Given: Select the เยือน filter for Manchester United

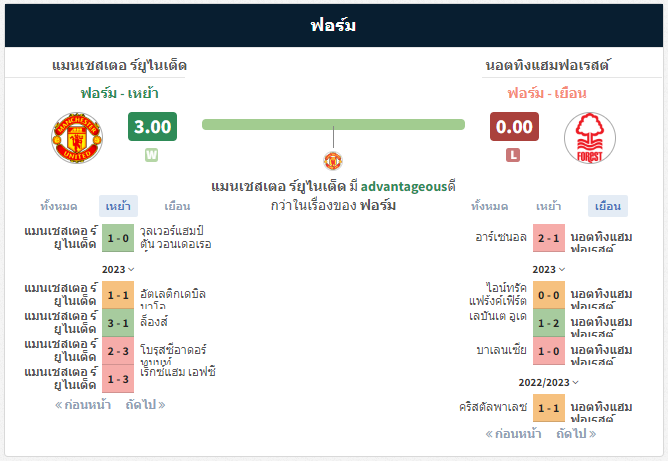Looking at the screenshot, I should (177, 206).
